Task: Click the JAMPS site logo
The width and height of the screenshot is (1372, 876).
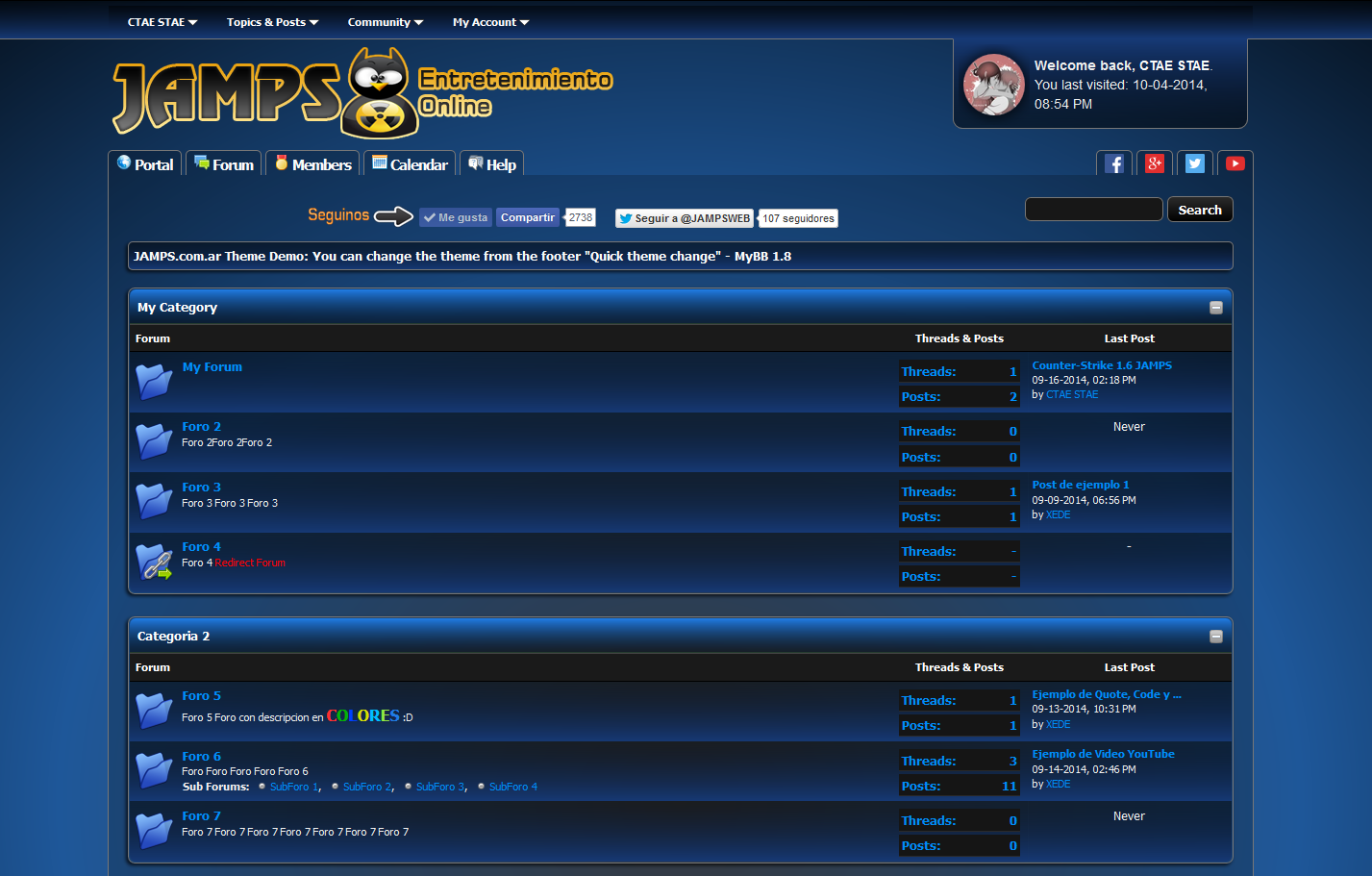Action: [x=362, y=94]
